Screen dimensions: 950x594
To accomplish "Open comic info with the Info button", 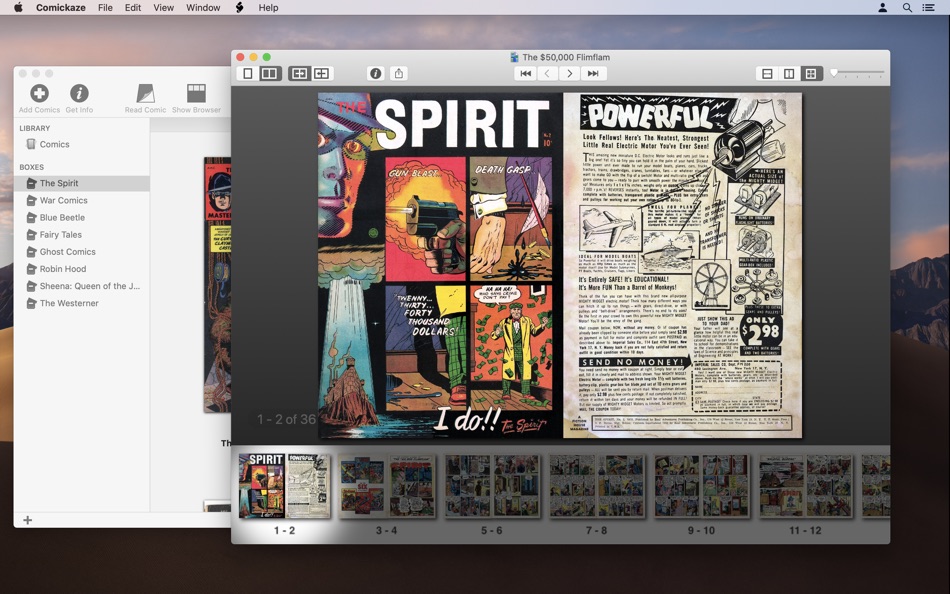I will (377, 73).
